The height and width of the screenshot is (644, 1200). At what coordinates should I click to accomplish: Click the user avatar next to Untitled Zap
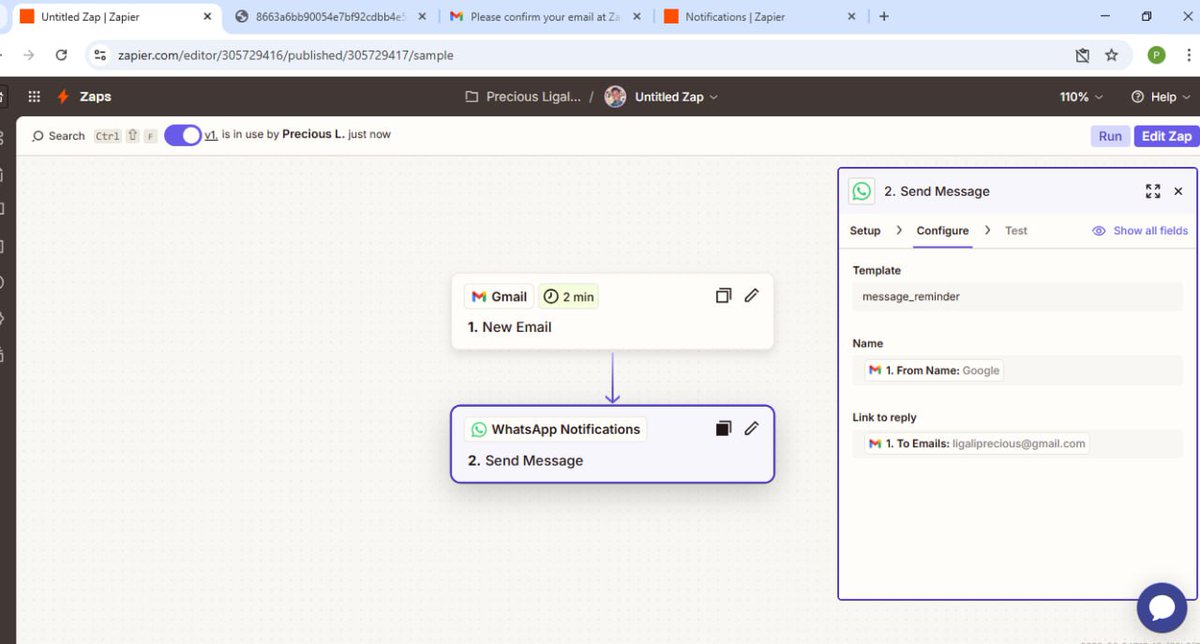[615, 97]
